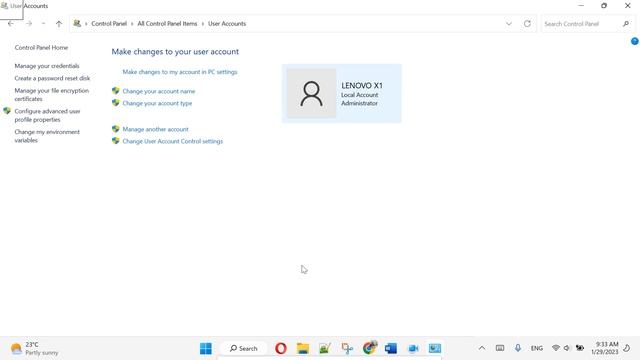Click Change your account type link
The width and height of the screenshot is (640, 360).
tap(157, 103)
